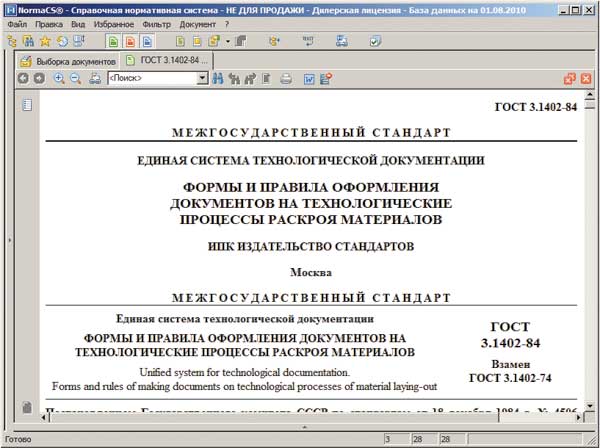This screenshot has width=600, height=448.
Task: Open the Фильтр menu
Action: [155, 23]
